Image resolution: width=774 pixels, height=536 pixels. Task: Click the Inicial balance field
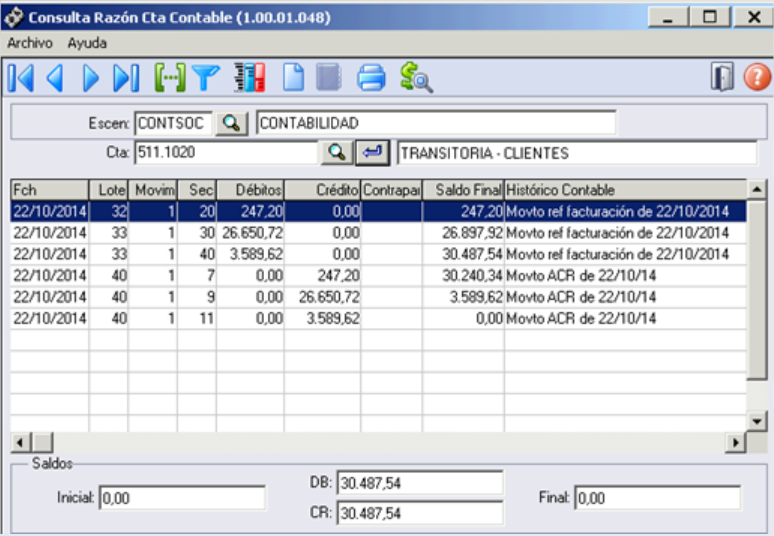pos(182,498)
